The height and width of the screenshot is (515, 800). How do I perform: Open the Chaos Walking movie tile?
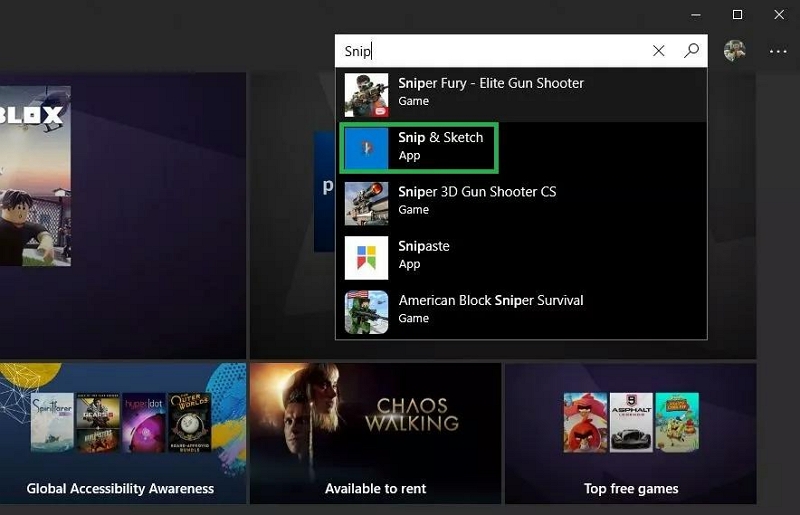pyautogui.click(x=376, y=433)
